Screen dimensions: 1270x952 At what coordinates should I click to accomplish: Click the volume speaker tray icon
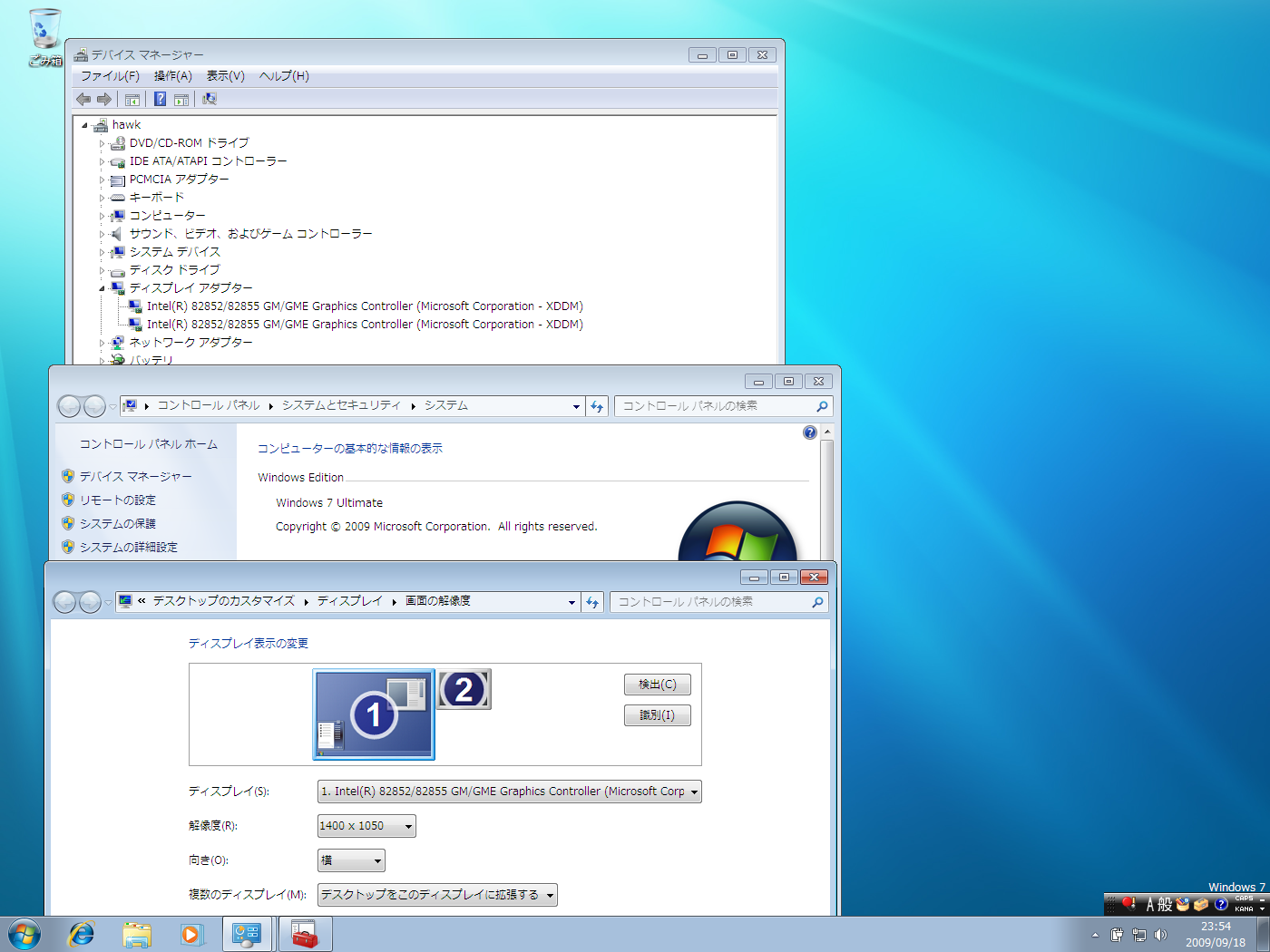(1160, 935)
